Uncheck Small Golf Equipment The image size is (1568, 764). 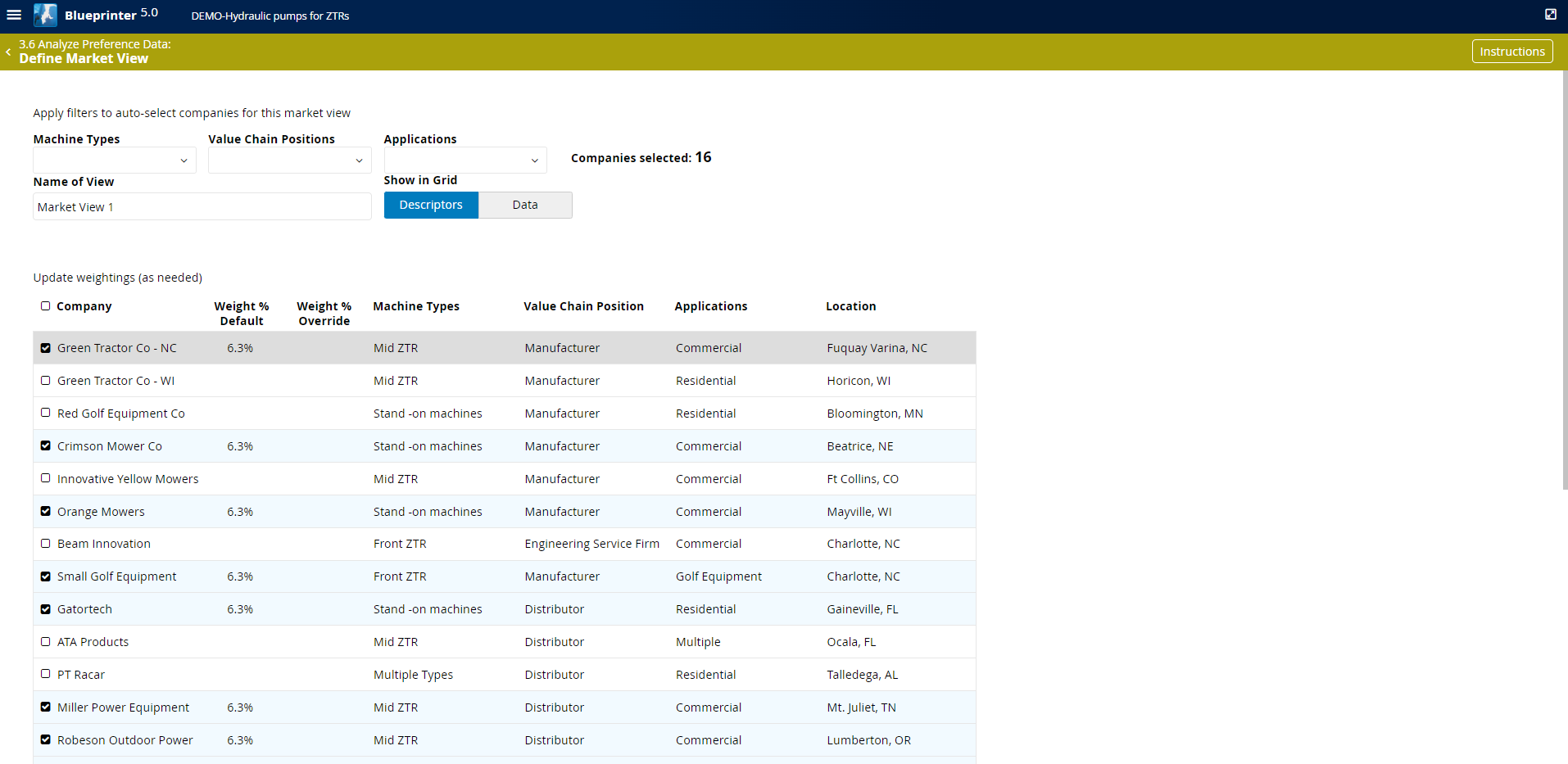(46, 576)
